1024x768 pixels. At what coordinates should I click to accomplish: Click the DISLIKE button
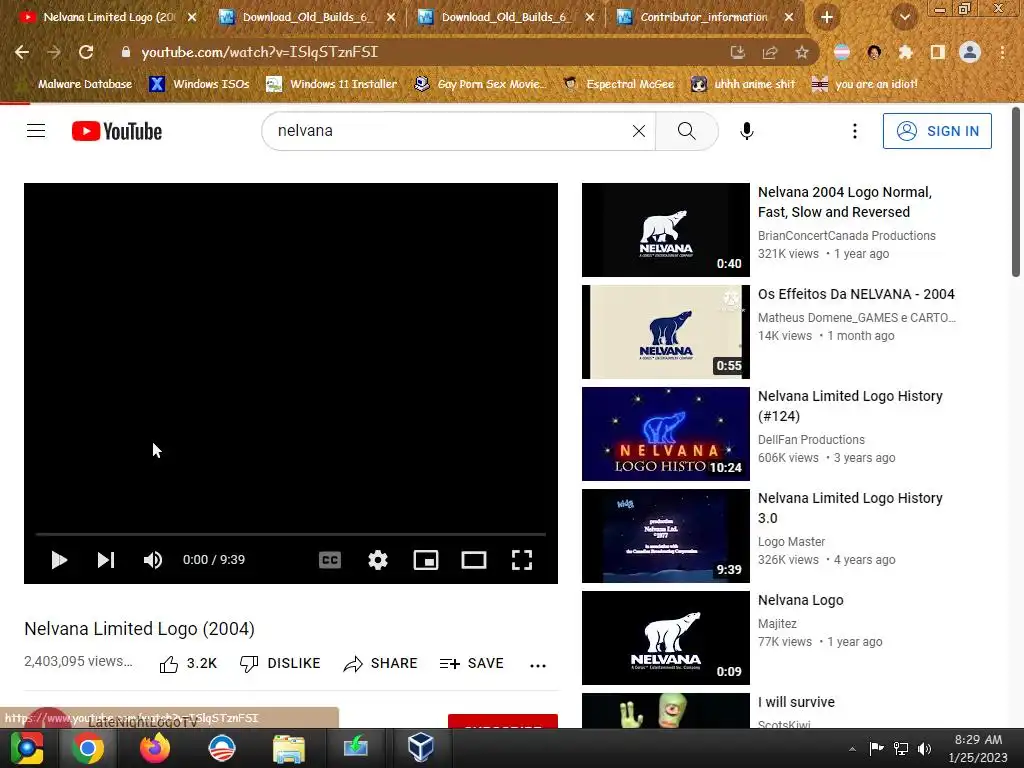280,664
